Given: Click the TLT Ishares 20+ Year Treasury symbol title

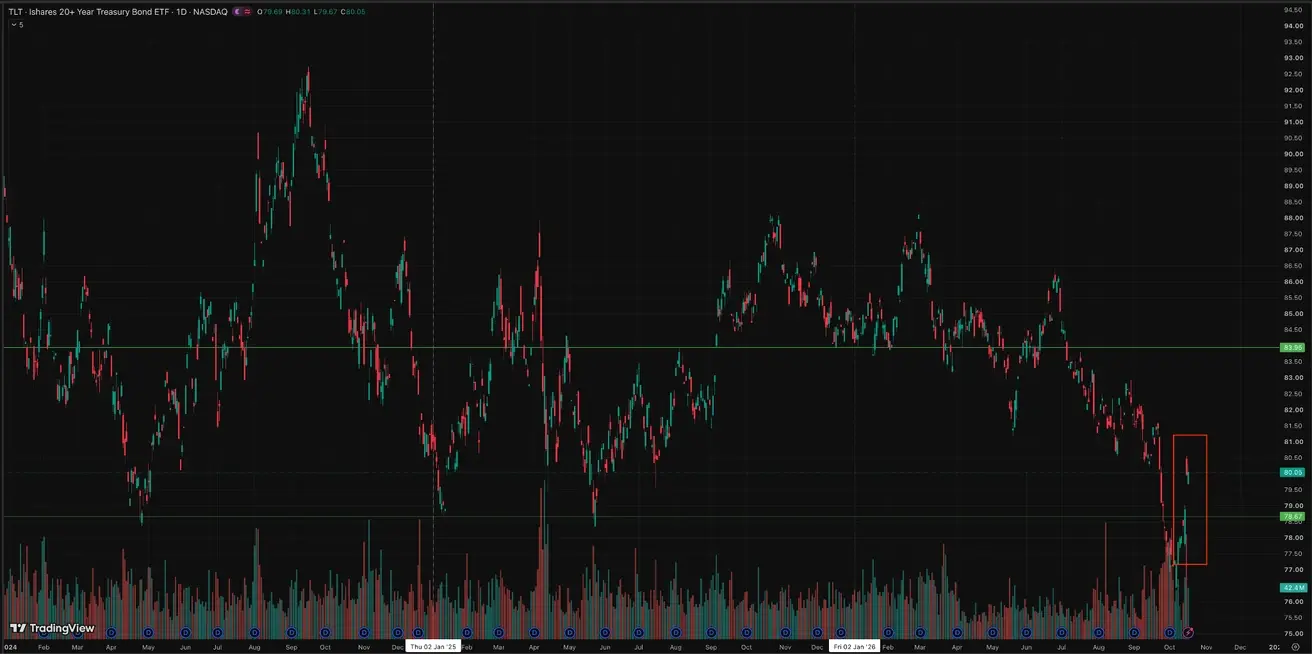Looking at the screenshot, I should click(91, 11).
